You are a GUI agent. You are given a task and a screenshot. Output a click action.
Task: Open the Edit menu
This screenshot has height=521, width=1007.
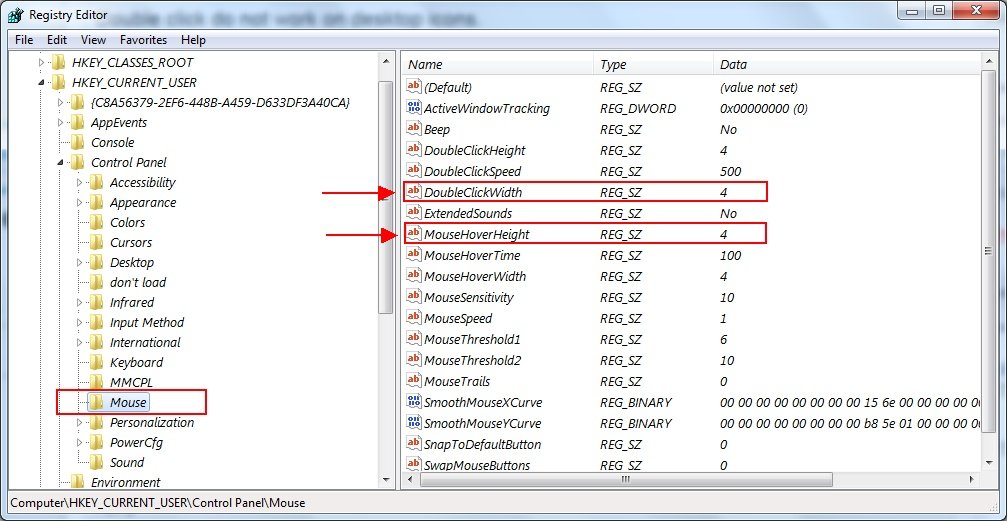[x=57, y=40]
